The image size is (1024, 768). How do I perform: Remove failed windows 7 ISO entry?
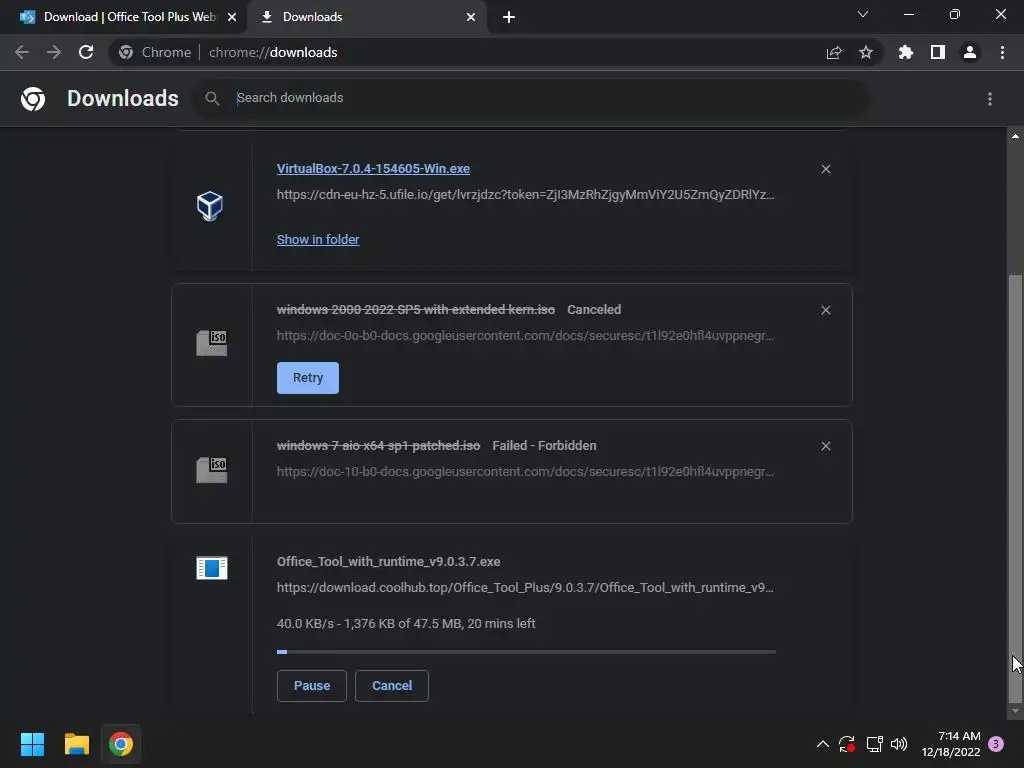825,446
